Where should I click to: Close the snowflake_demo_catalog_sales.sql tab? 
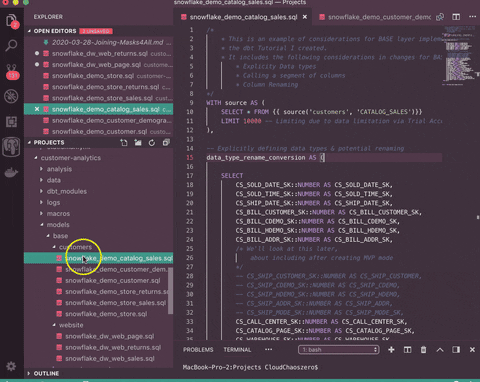pyautogui.click(x=305, y=17)
